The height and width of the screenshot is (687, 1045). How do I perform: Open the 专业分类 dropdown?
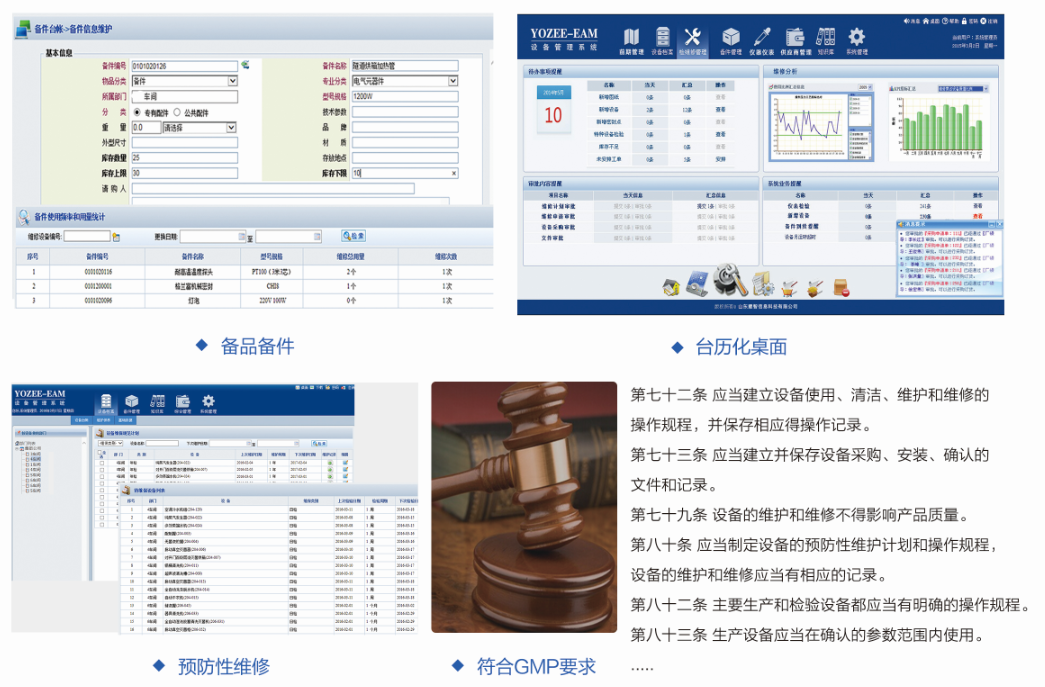pos(450,81)
